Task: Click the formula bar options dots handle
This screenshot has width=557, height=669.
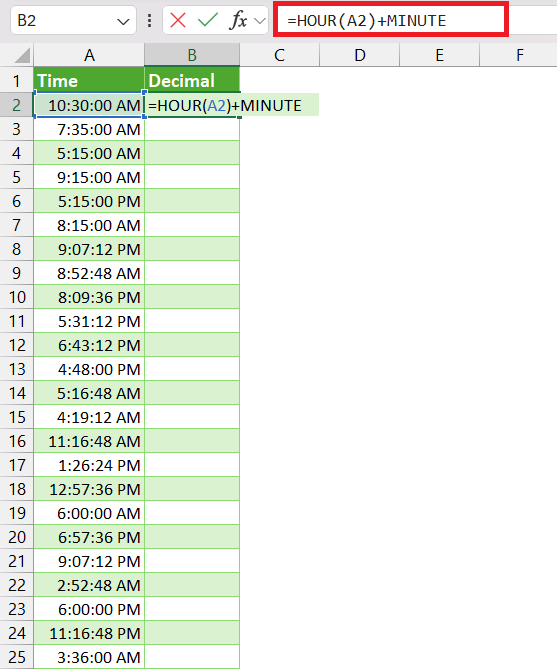Action: coord(149,20)
